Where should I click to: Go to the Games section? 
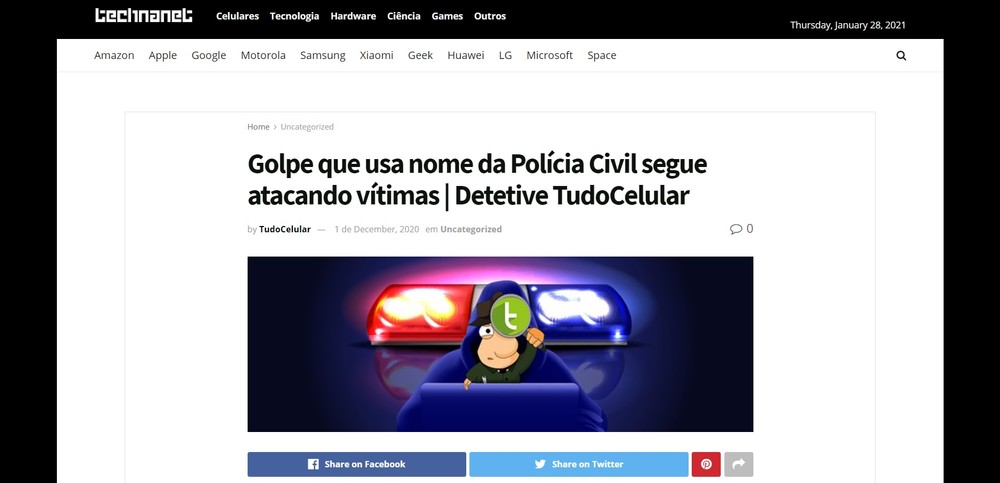point(447,16)
